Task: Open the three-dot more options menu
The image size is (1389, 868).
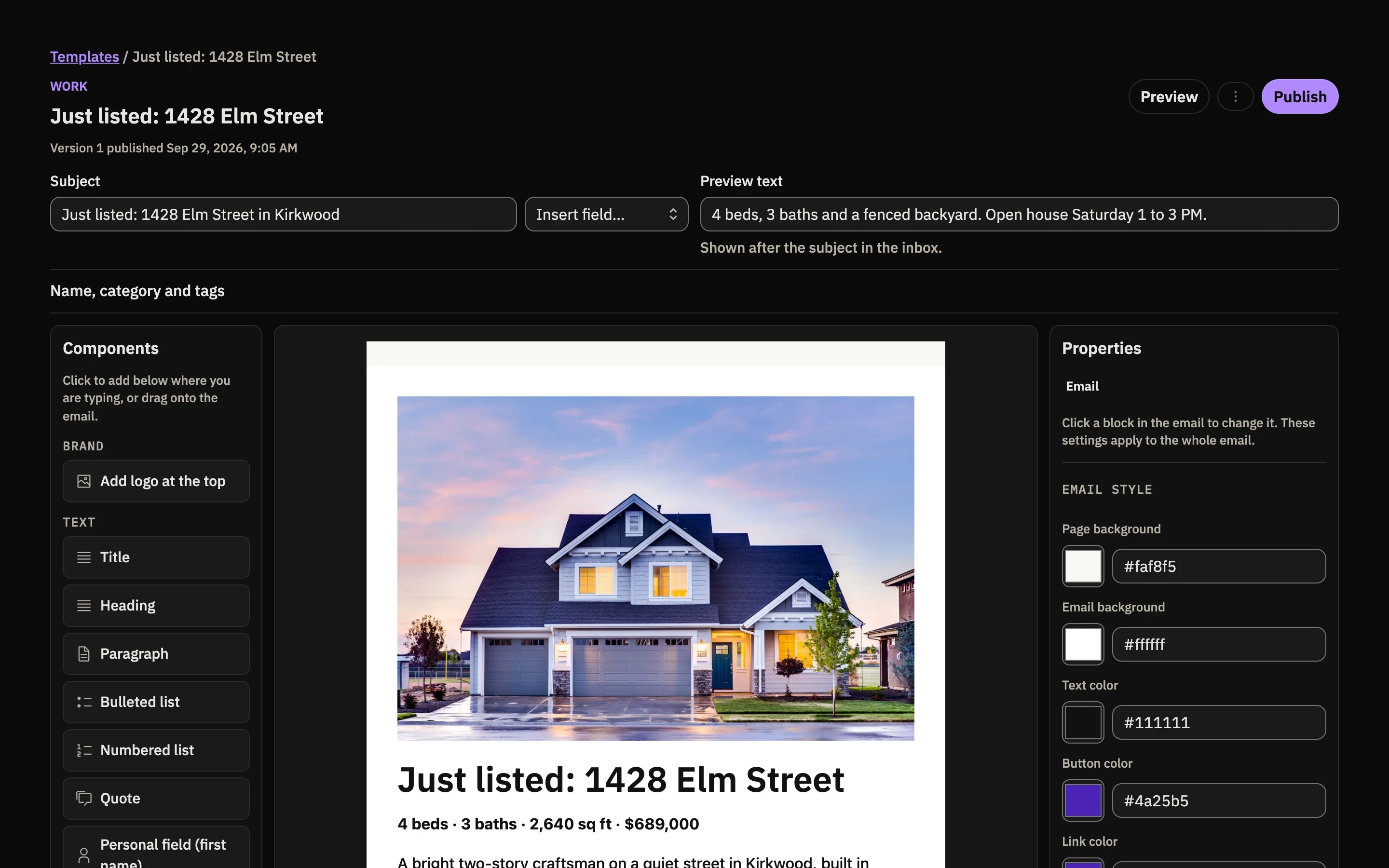Action: pos(1235,96)
